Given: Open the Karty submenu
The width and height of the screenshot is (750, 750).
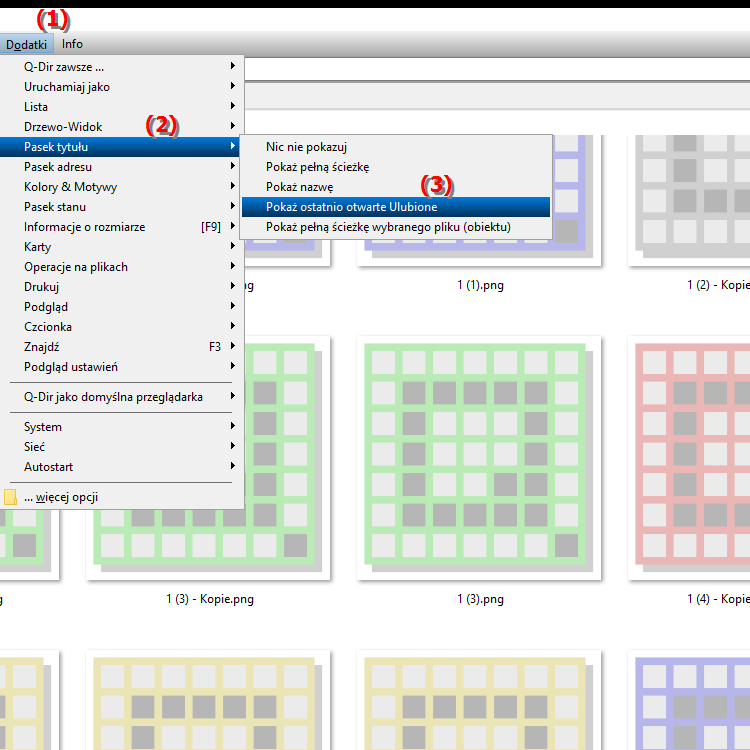Looking at the screenshot, I should [x=122, y=247].
